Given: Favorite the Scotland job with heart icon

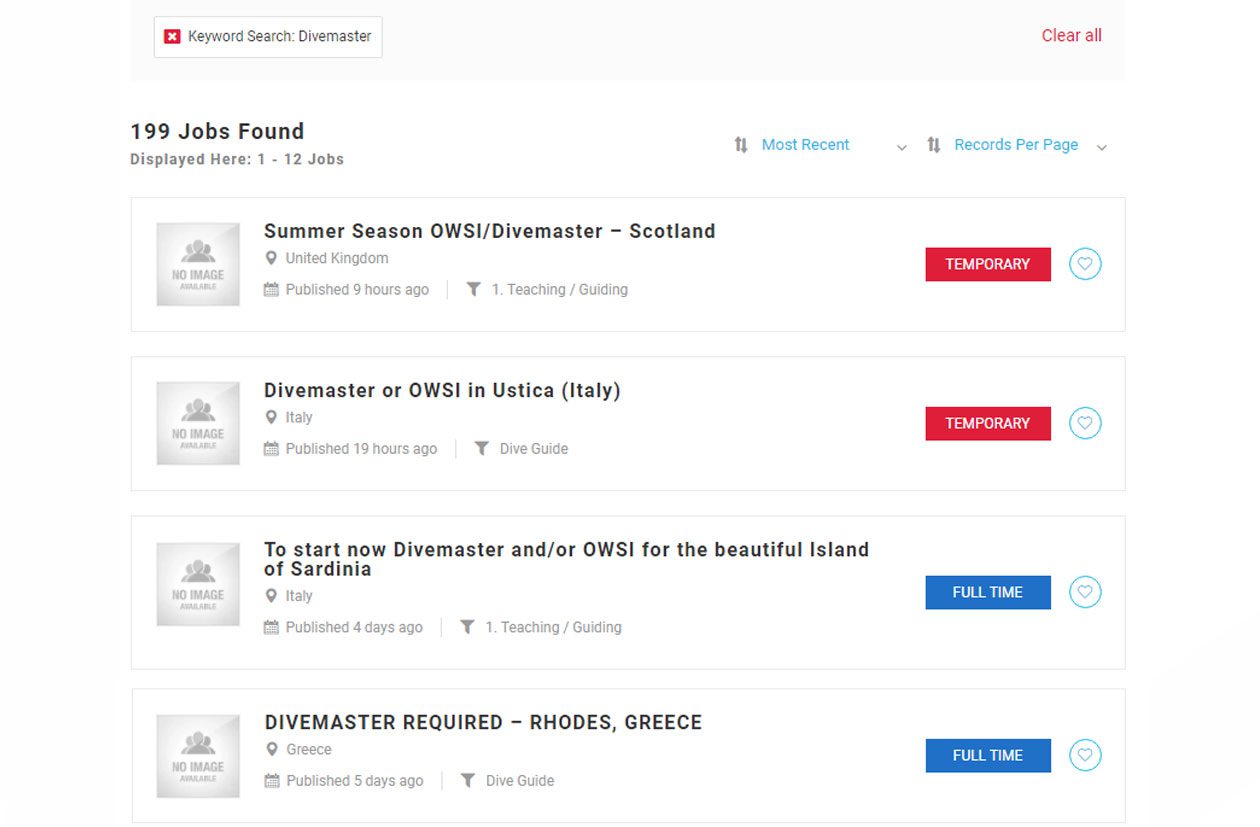Looking at the screenshot, I should [x=1085, y=264].
